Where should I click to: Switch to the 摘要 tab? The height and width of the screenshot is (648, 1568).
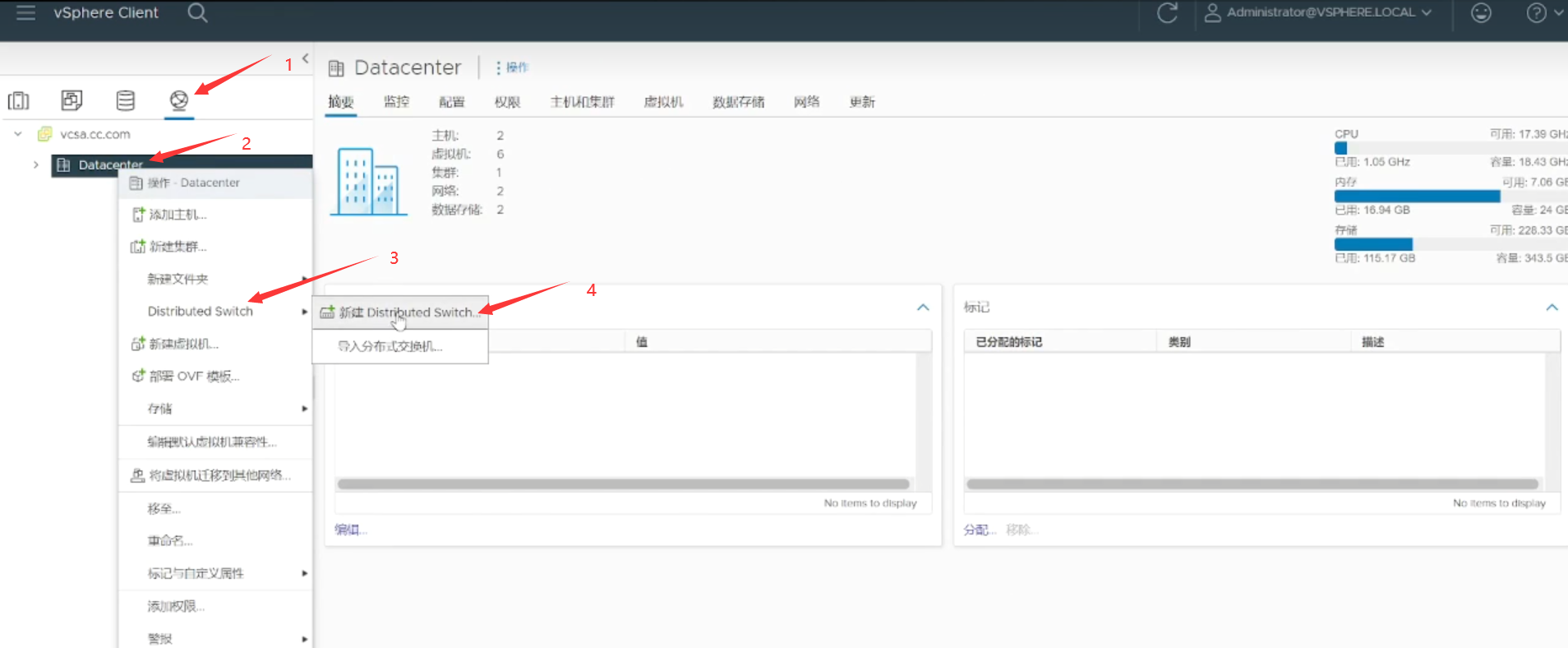[x=340, y=102]
